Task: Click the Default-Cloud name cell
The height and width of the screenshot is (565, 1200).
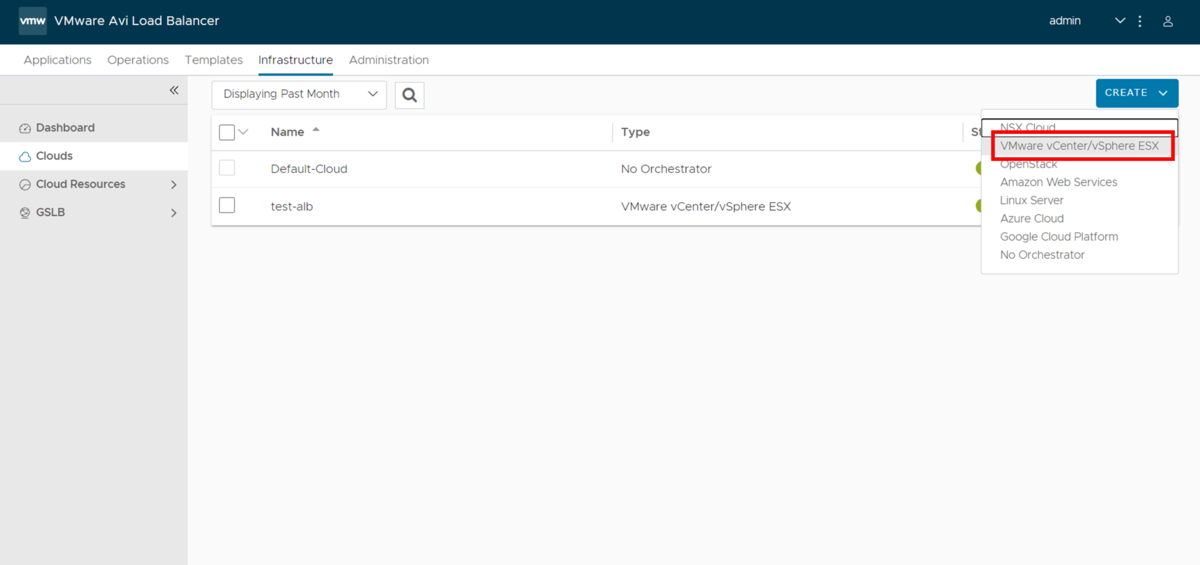Action: click(x=309, y=169)
